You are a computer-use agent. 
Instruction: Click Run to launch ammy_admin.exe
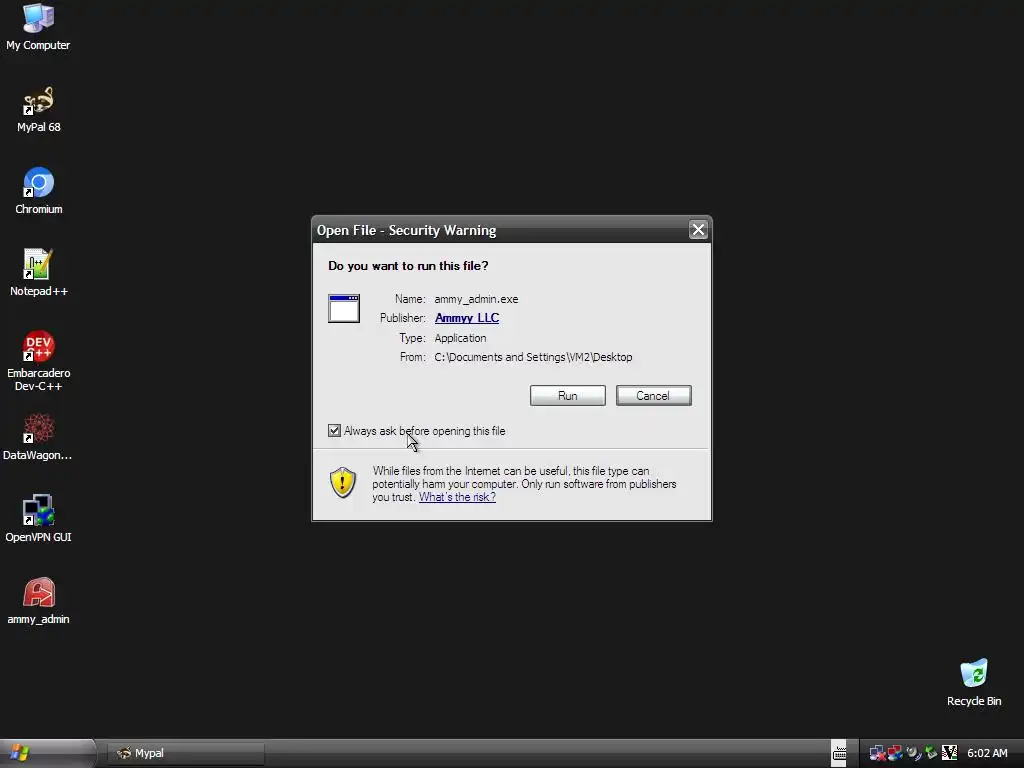pos(568,396)
